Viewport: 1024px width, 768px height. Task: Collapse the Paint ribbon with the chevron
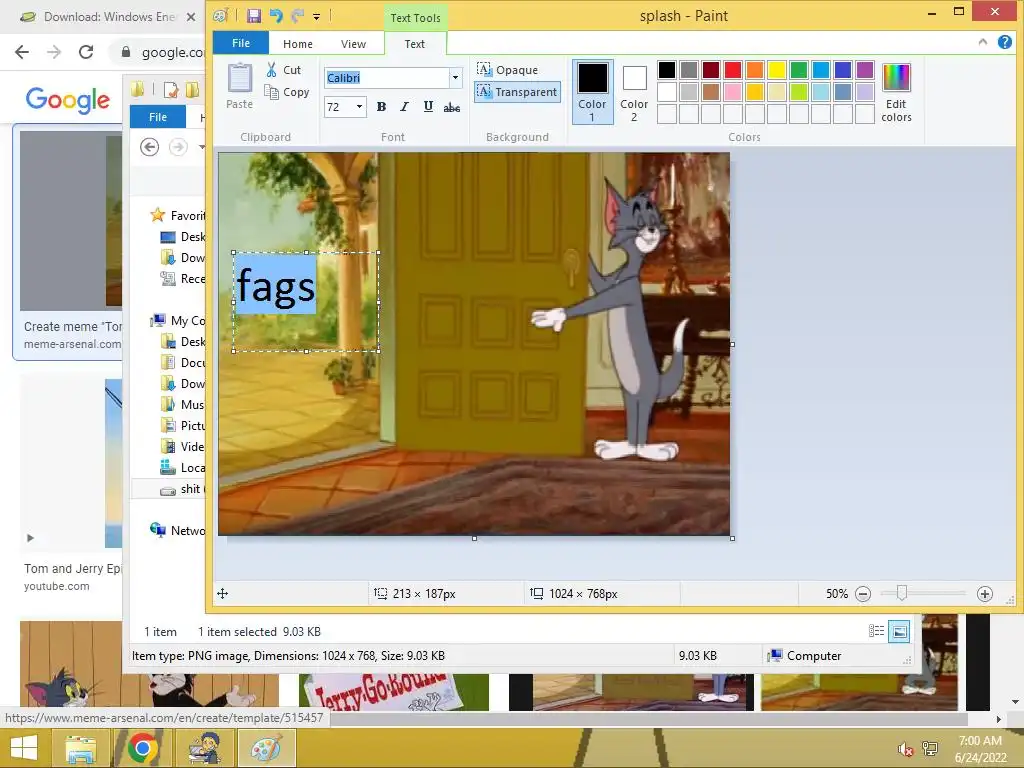[983, 42]
